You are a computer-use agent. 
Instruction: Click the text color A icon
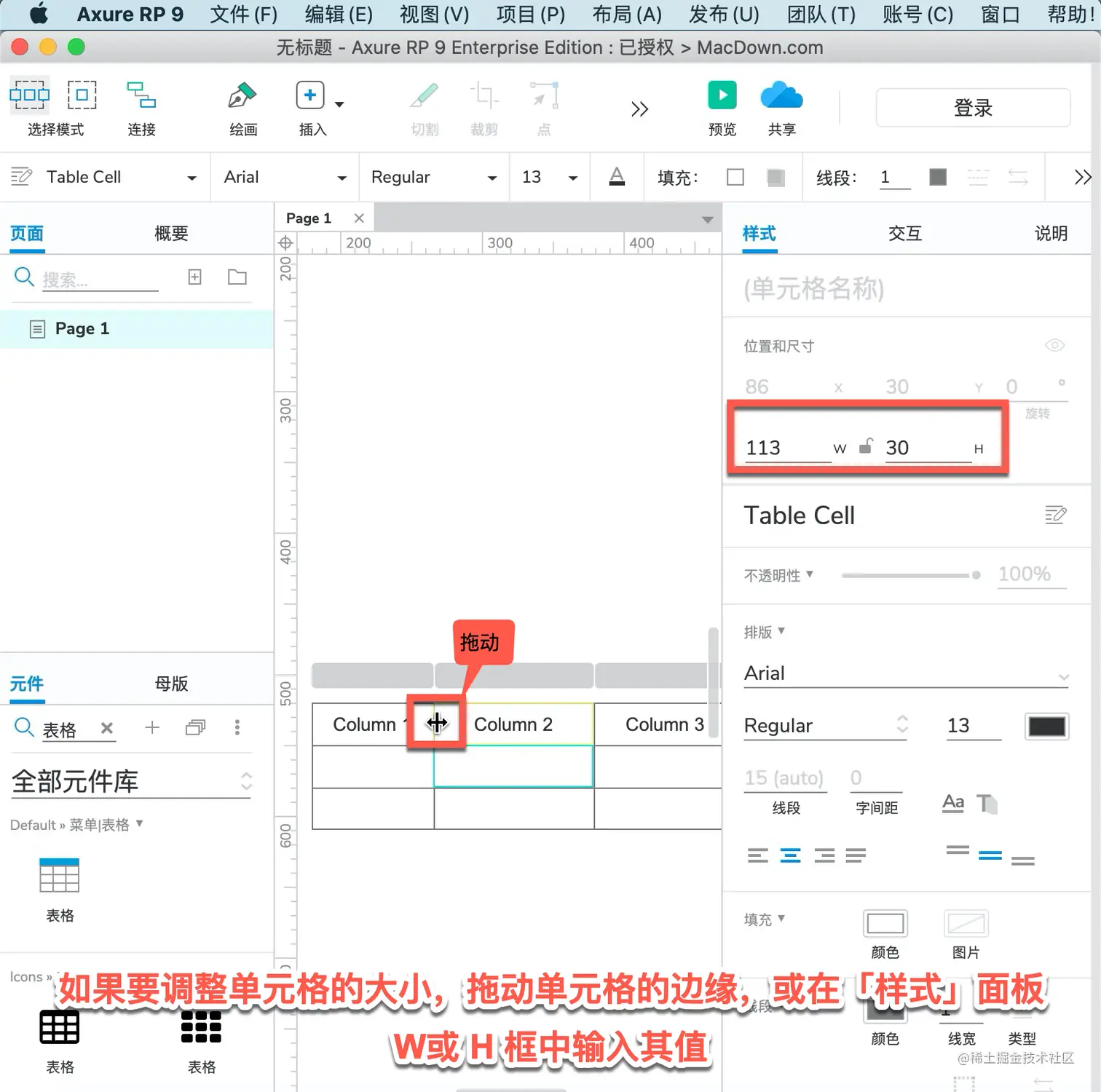(617, 176)
